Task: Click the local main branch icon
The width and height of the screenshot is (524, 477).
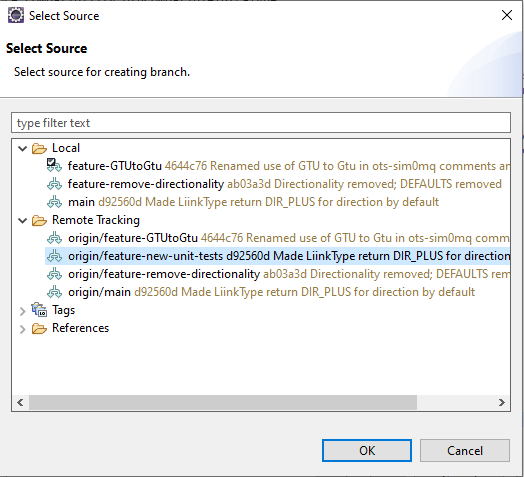Action: pyautogui.click(x=54, y=202)
